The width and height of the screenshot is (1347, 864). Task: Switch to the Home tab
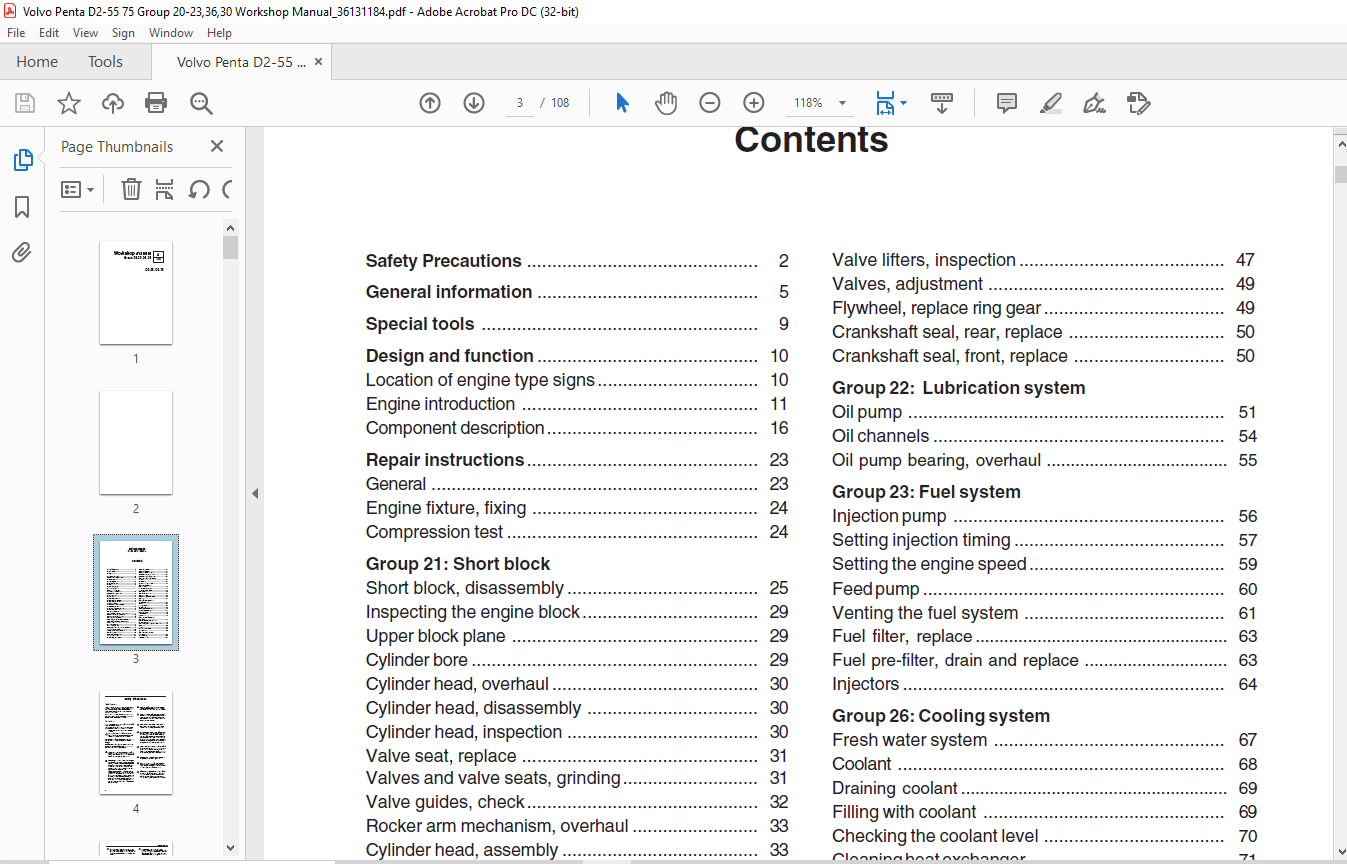point(37,62)
